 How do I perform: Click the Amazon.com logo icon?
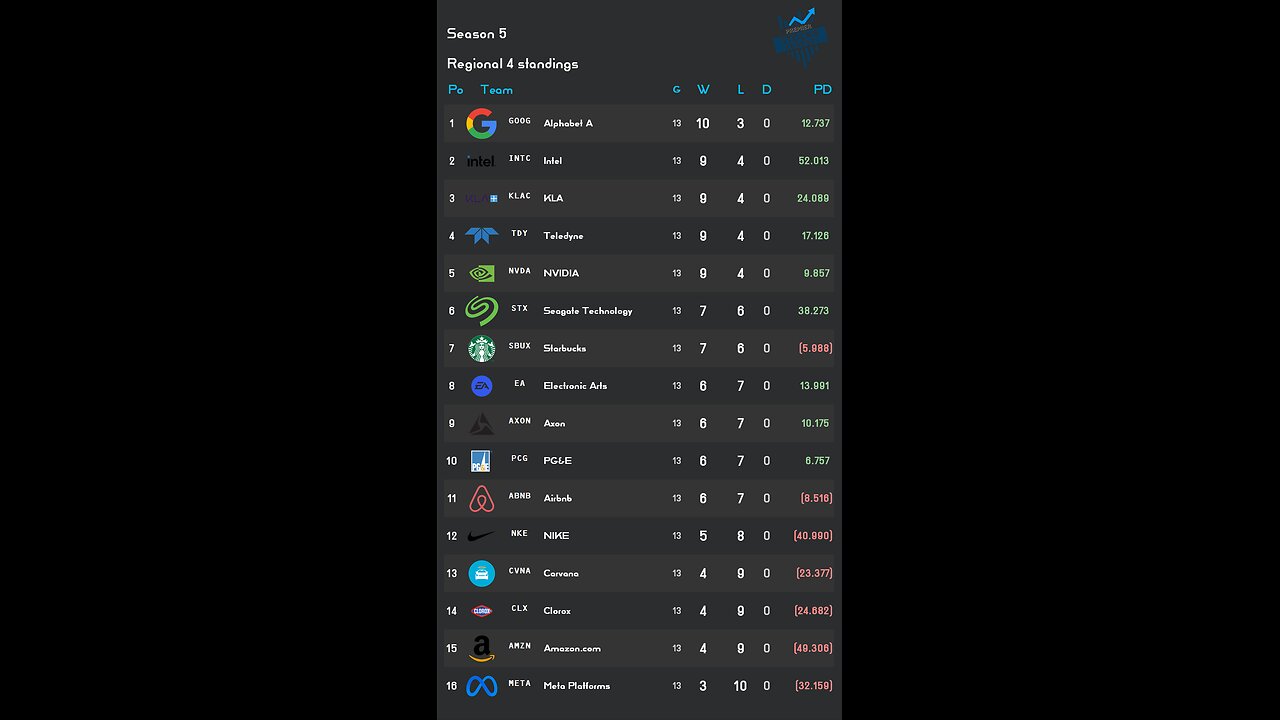481,649
